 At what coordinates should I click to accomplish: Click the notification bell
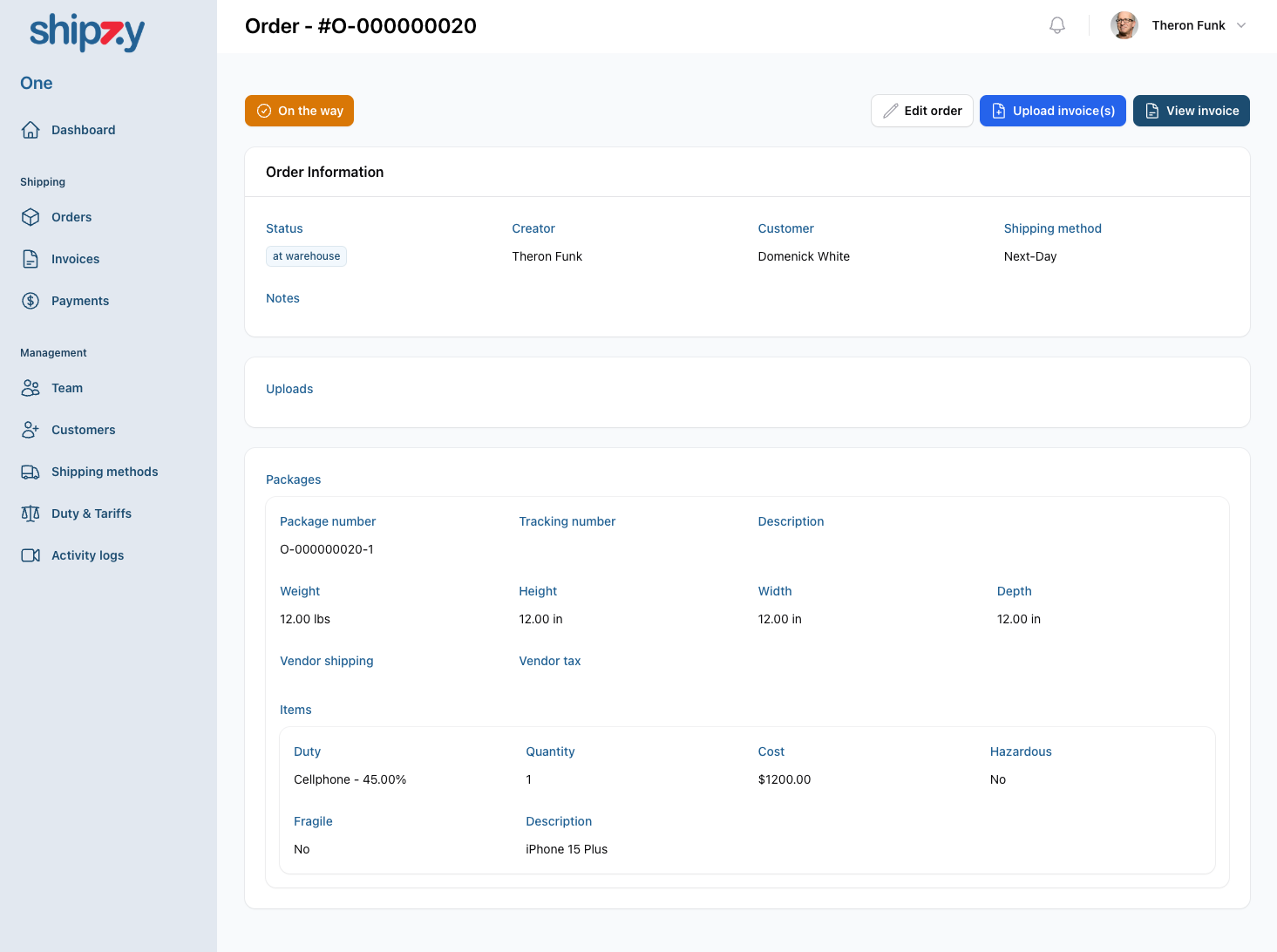1056,25
